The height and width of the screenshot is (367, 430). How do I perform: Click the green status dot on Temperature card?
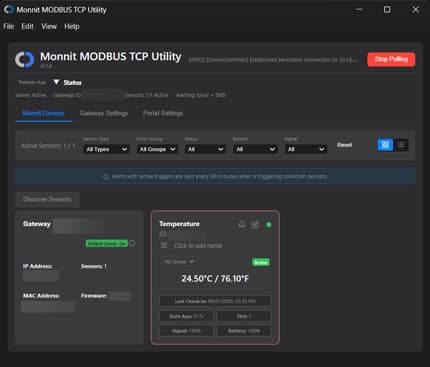[269, 225]
